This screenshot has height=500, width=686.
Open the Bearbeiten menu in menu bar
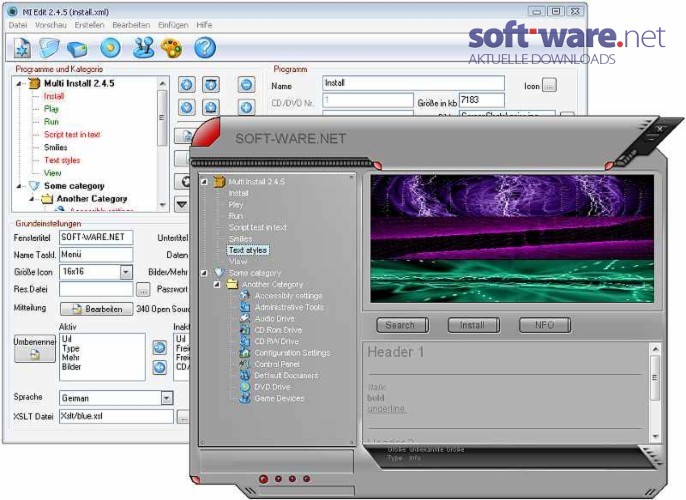(x=131, y=25)
